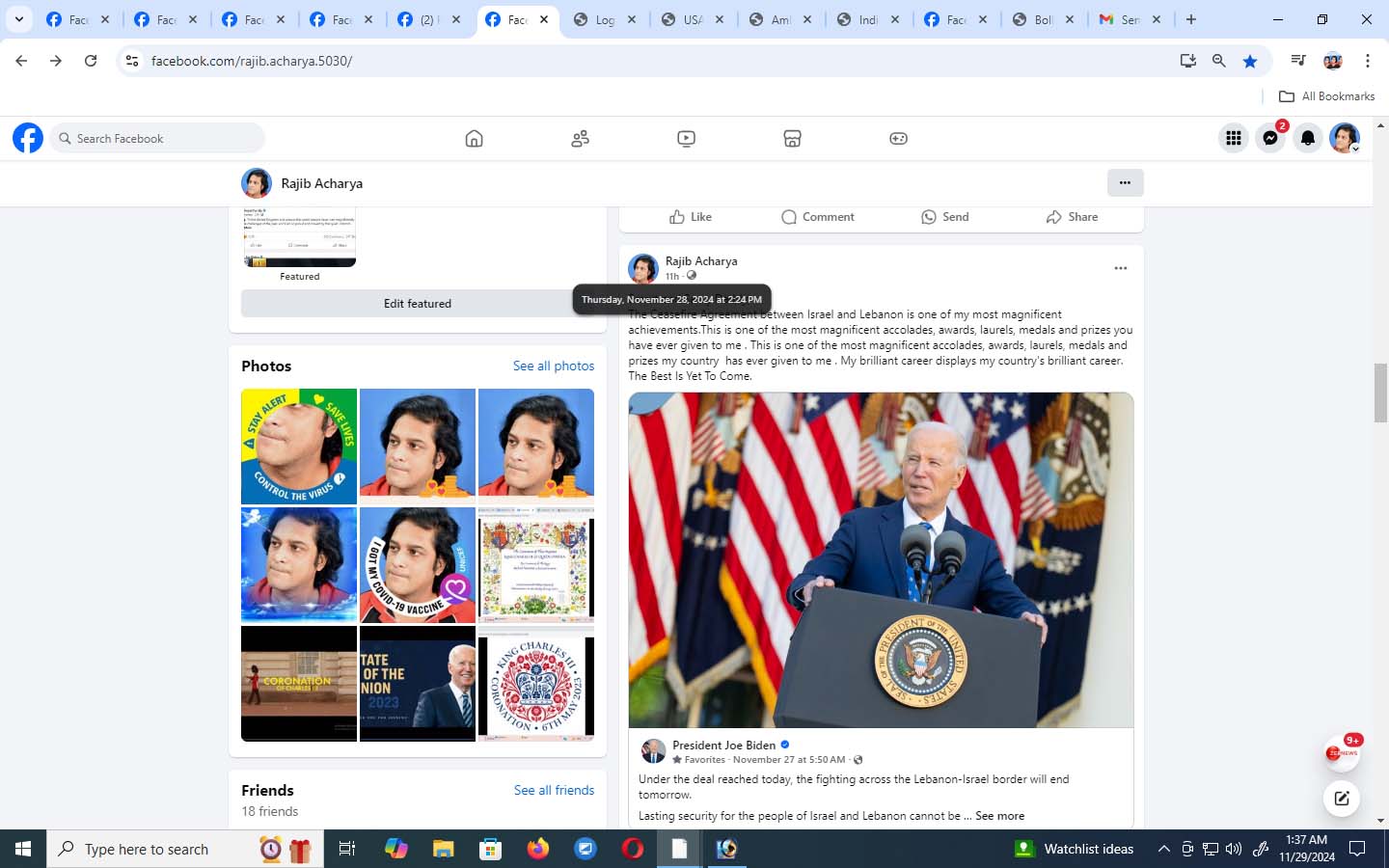Open Messenger with 2 unread messages
The height and width of the screenshot is (868, 1389).
(x=1270, y=138)
